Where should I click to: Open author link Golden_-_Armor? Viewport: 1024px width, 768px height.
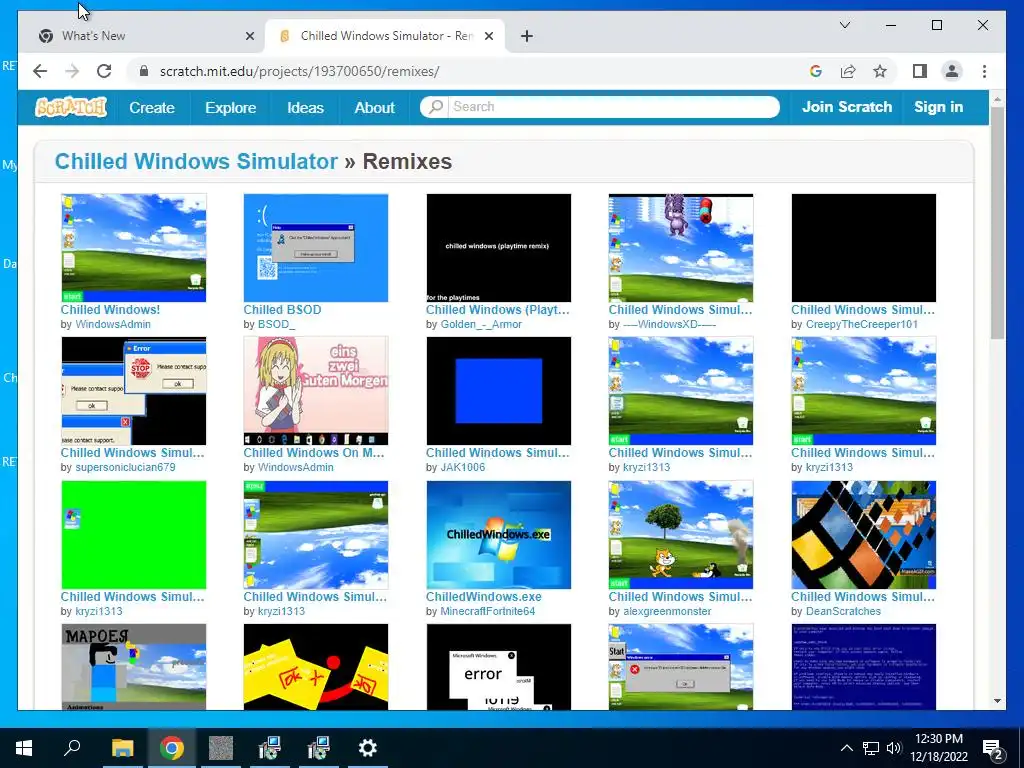(x=481, y=325)
